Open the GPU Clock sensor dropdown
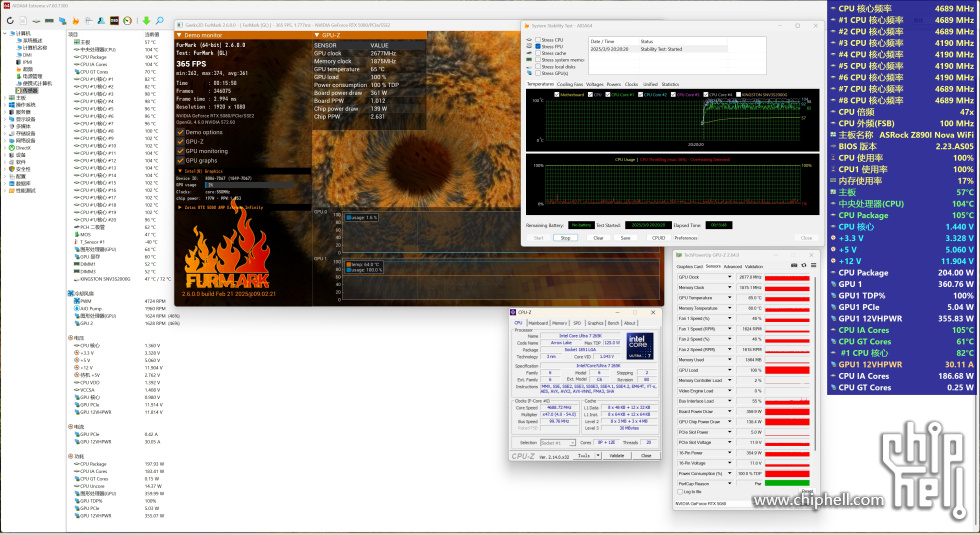980x535 pixels. click(x=729, y=277)
